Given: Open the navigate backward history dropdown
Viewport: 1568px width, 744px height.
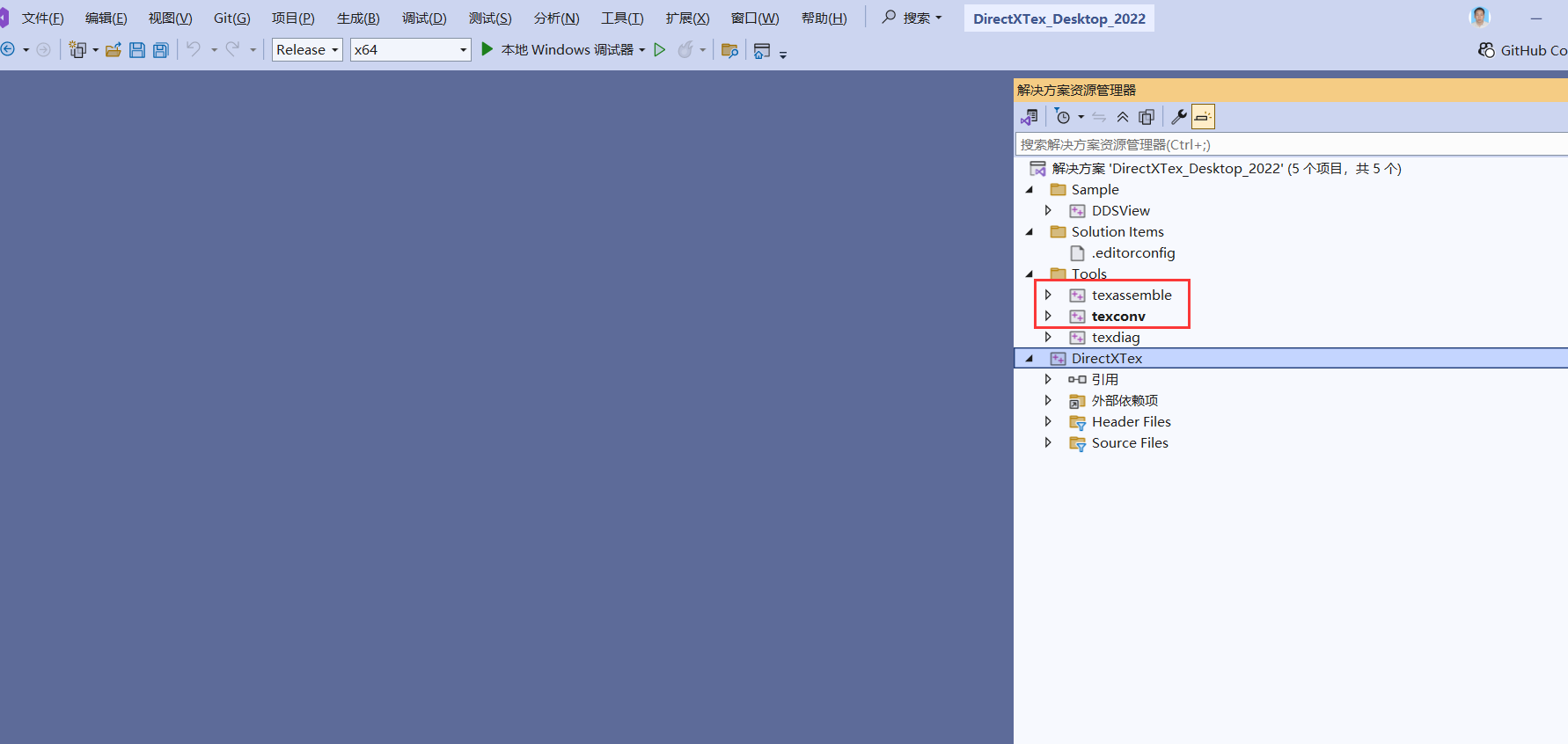Looking at the screenshot, I should 26,50.
